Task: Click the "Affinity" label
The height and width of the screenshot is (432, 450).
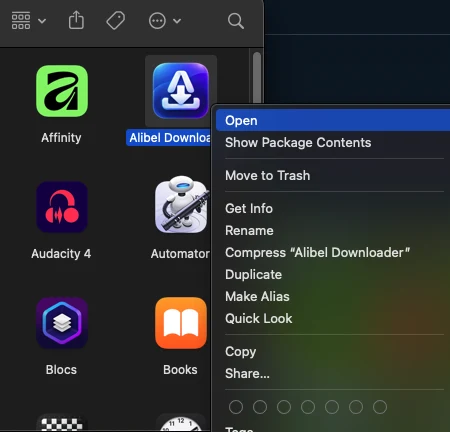Action: click(x=61, y=138)
